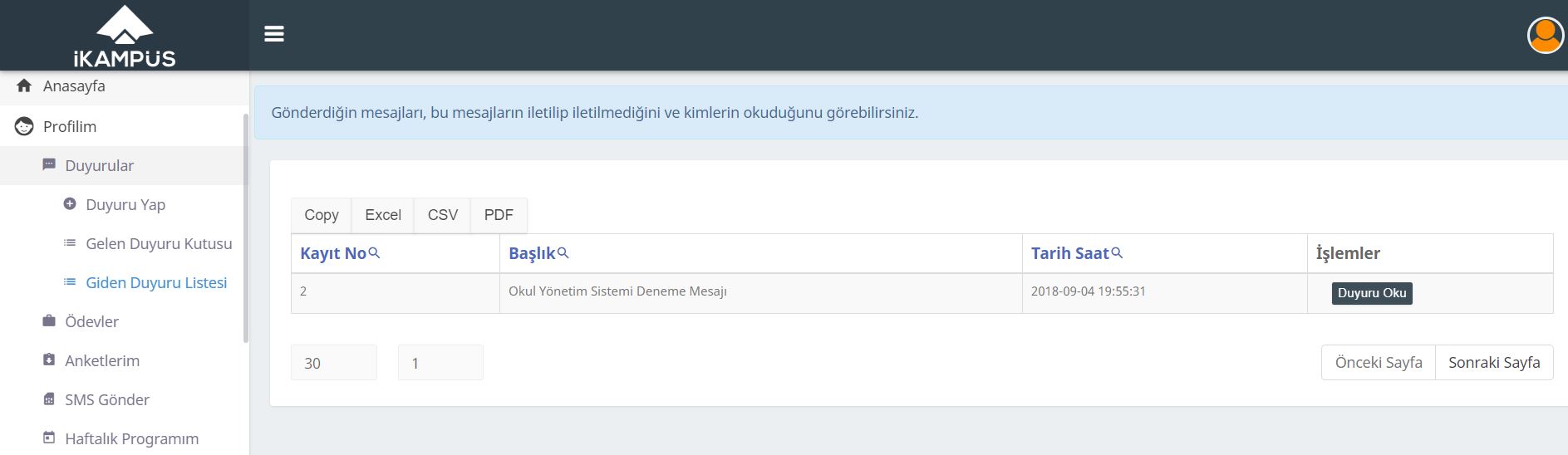Go to Sonraki Sayfa
The height and width of the screenshot is (455, 1568).
1494,363
